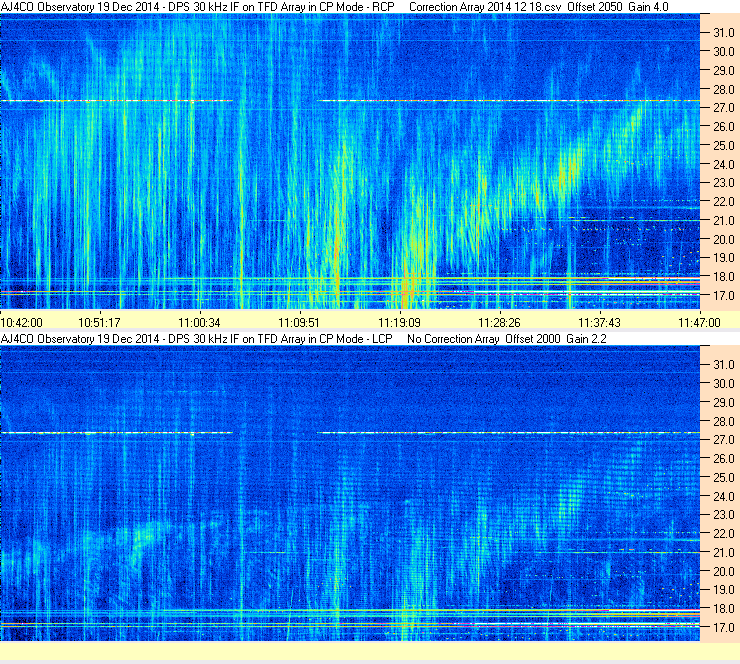Click the 21.0 frequency label on RCP chart
Image resolution: width=740 pixels, height=664 pixels.
pyautogui.click(x=723, y=221)
